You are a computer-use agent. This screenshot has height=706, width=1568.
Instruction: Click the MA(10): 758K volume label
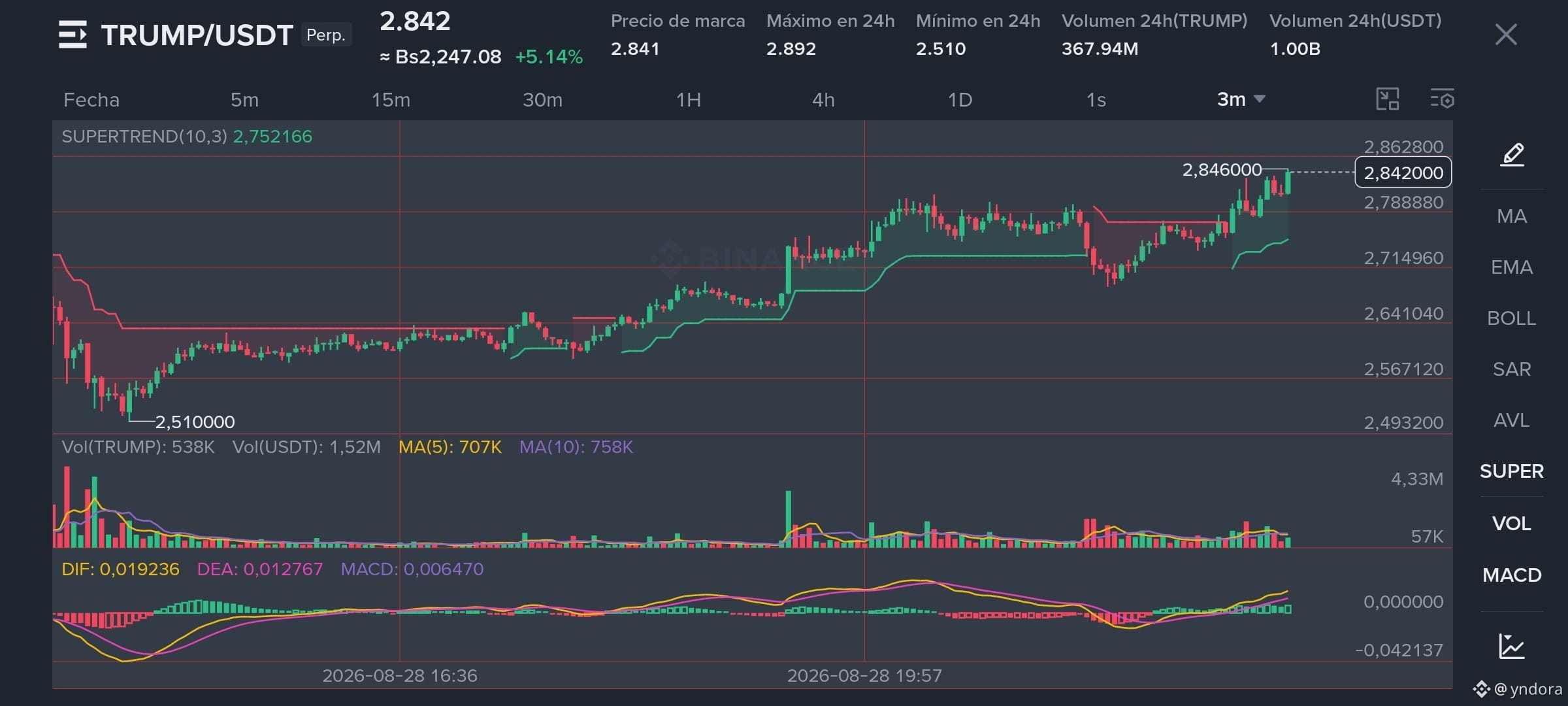coord(576,447)
